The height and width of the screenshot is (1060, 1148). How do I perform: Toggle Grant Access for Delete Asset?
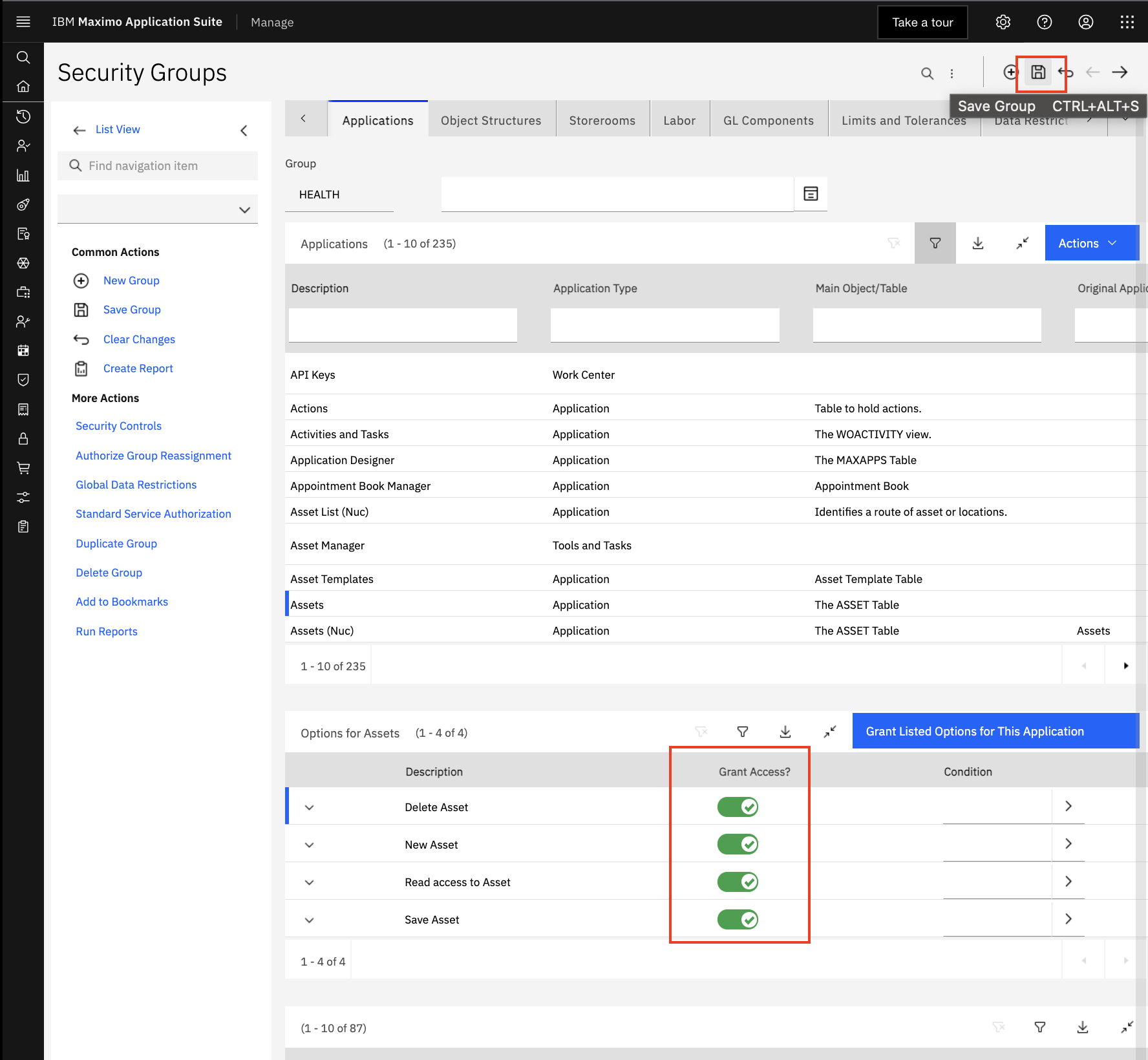click(738, 807)
